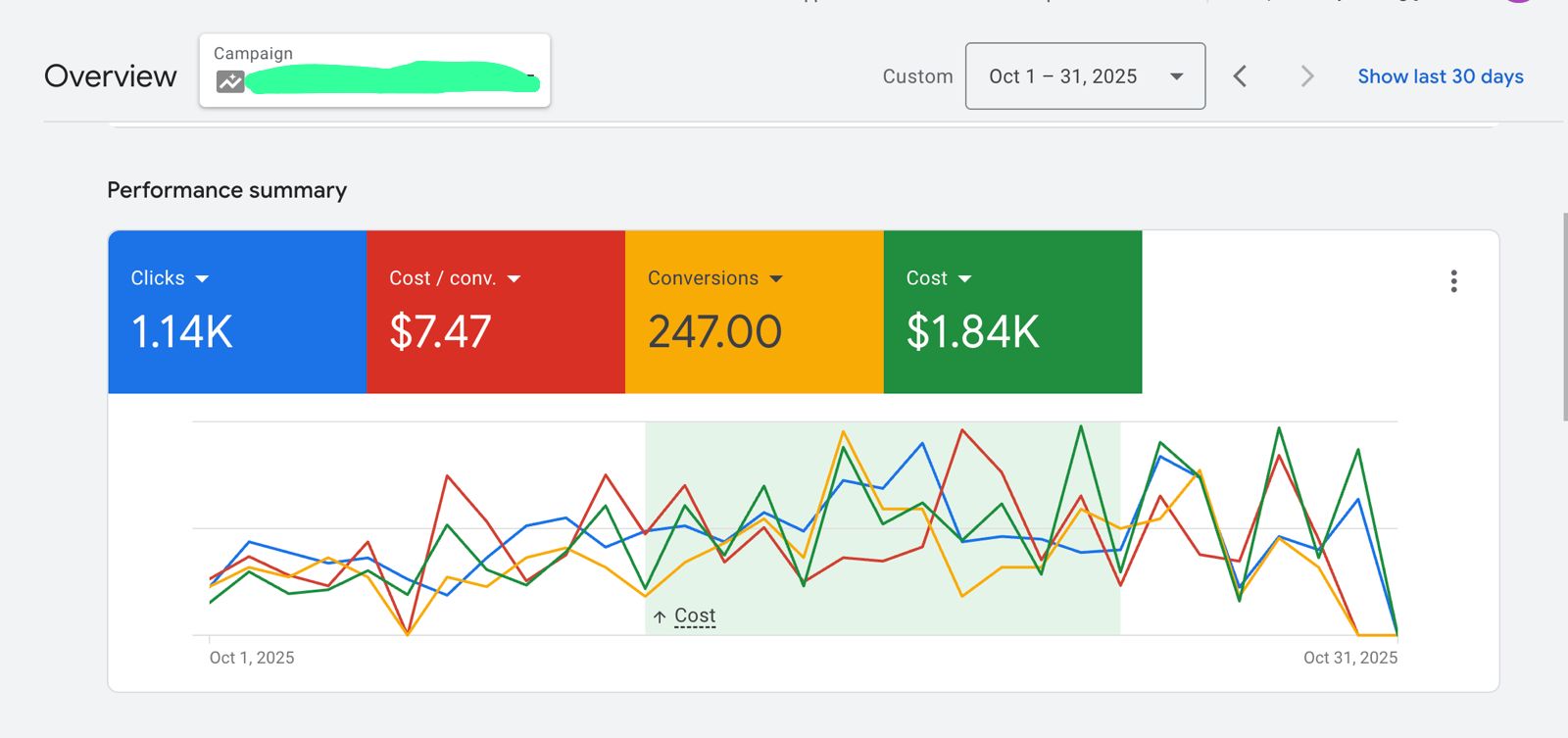The image size is (1568, 738).
Task: Open the Cost / conv. metric dropdown arrow
Action: point(514,279)
